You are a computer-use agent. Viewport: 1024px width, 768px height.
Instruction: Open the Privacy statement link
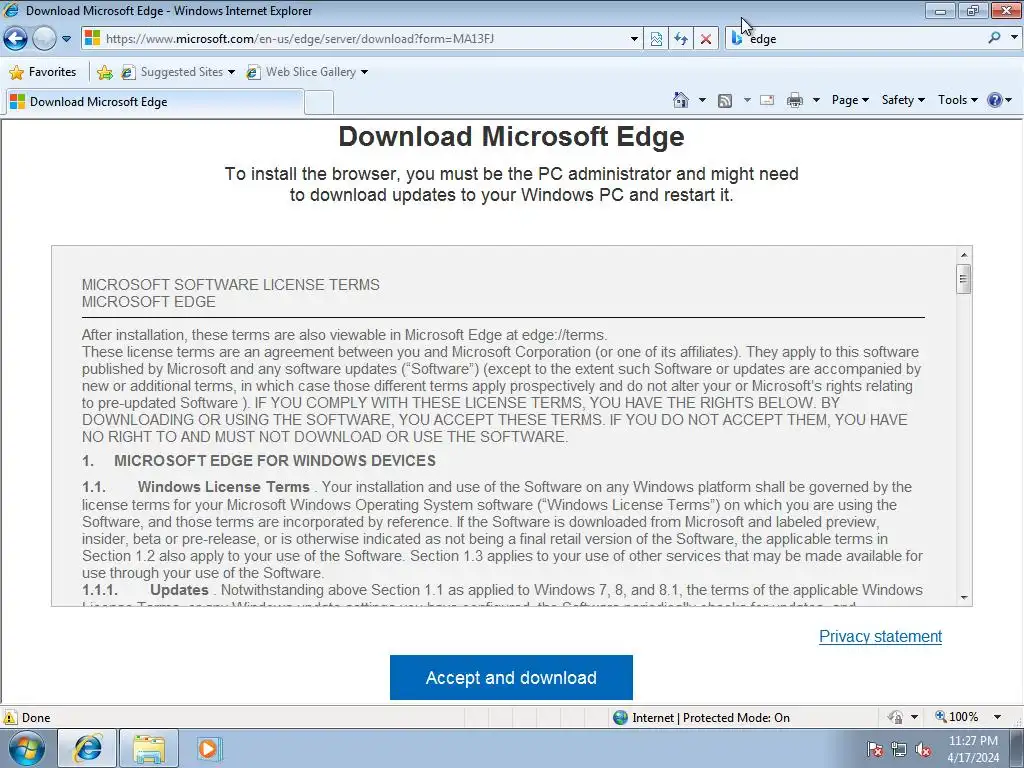tap(880, 636)
